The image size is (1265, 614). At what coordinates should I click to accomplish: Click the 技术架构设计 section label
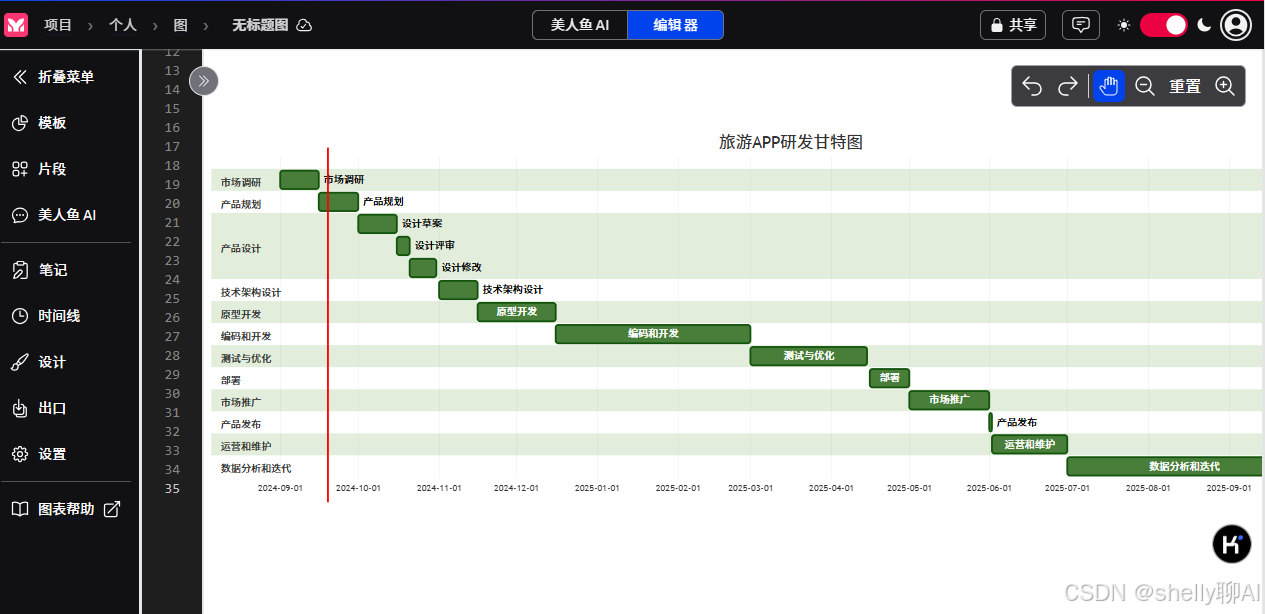pyautogui.click(x=251, y=292)
